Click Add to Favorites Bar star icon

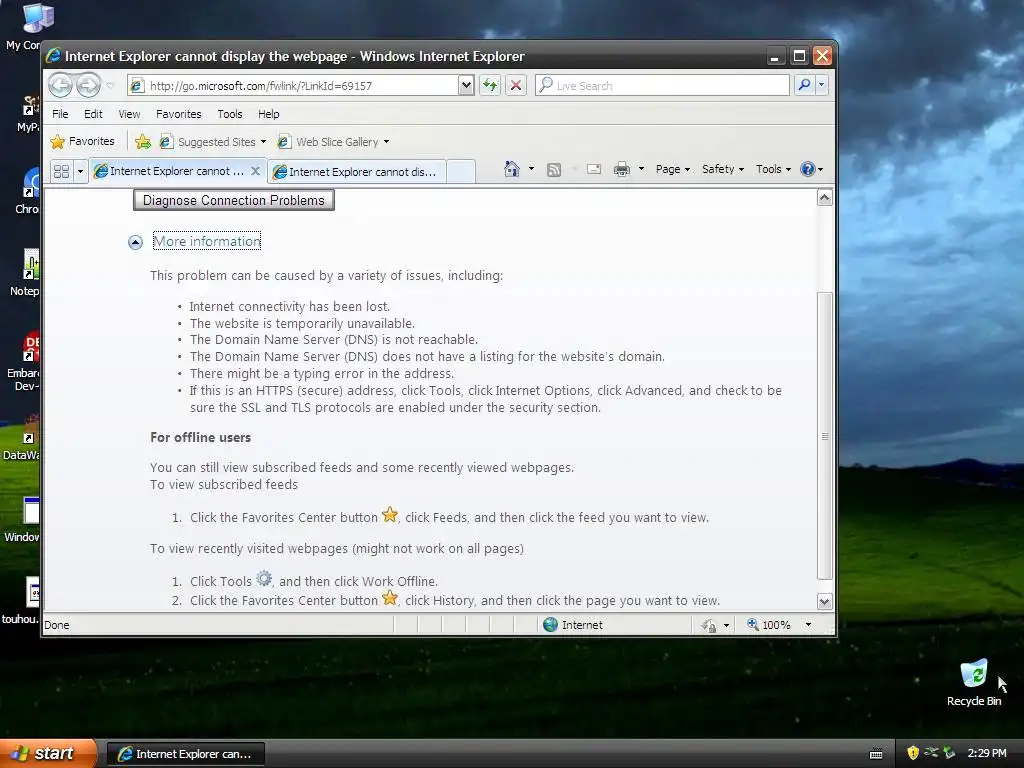point(142,142)
